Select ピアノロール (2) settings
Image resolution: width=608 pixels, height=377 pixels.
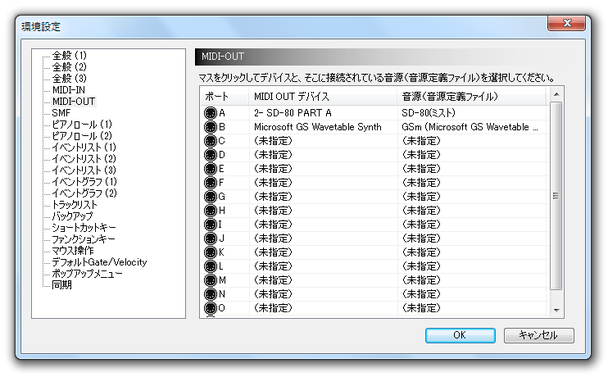[82, 136]
